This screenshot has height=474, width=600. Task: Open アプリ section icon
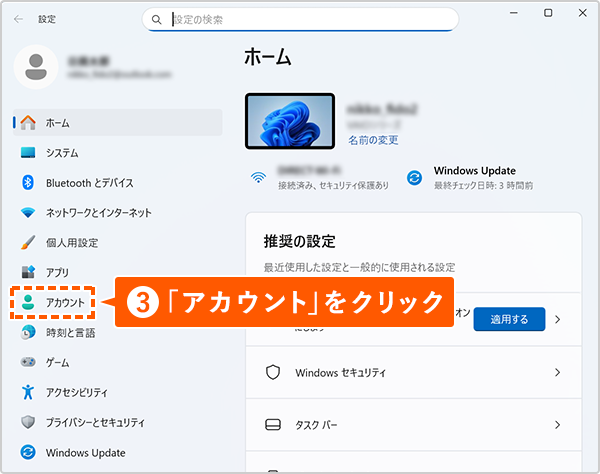pos(28,272)
